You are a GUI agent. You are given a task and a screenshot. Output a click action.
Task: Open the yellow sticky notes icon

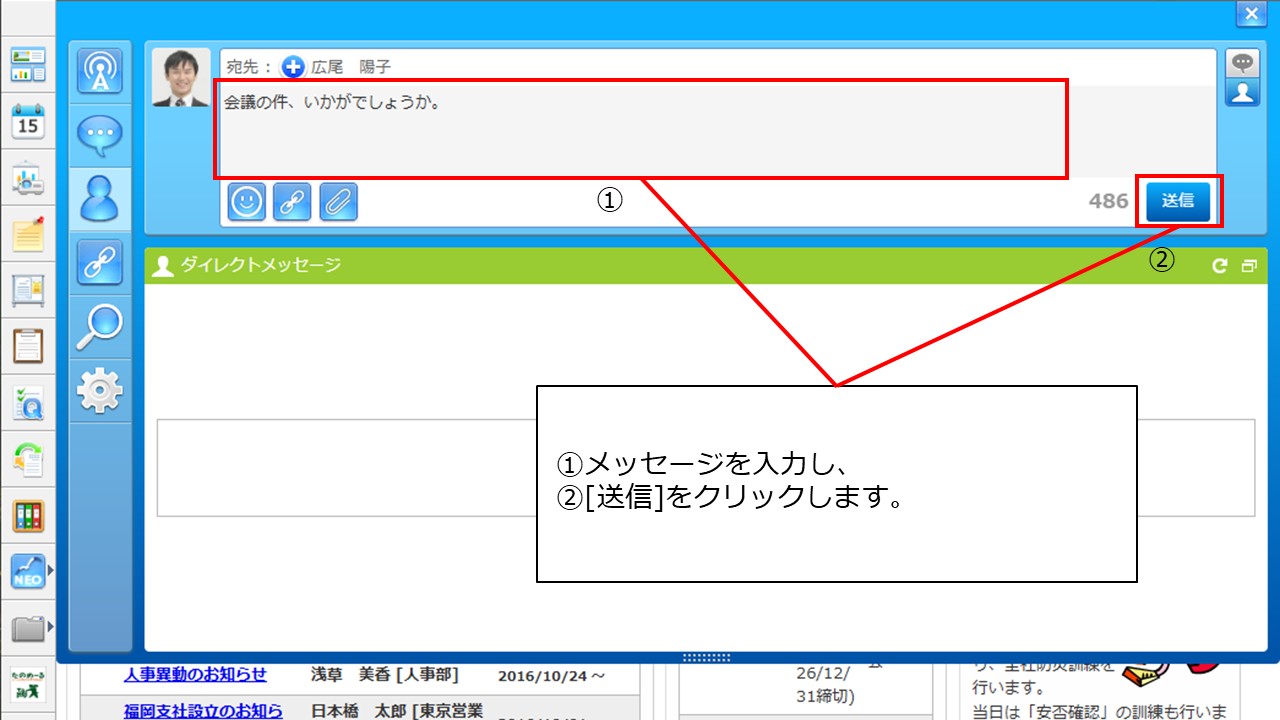28,234
